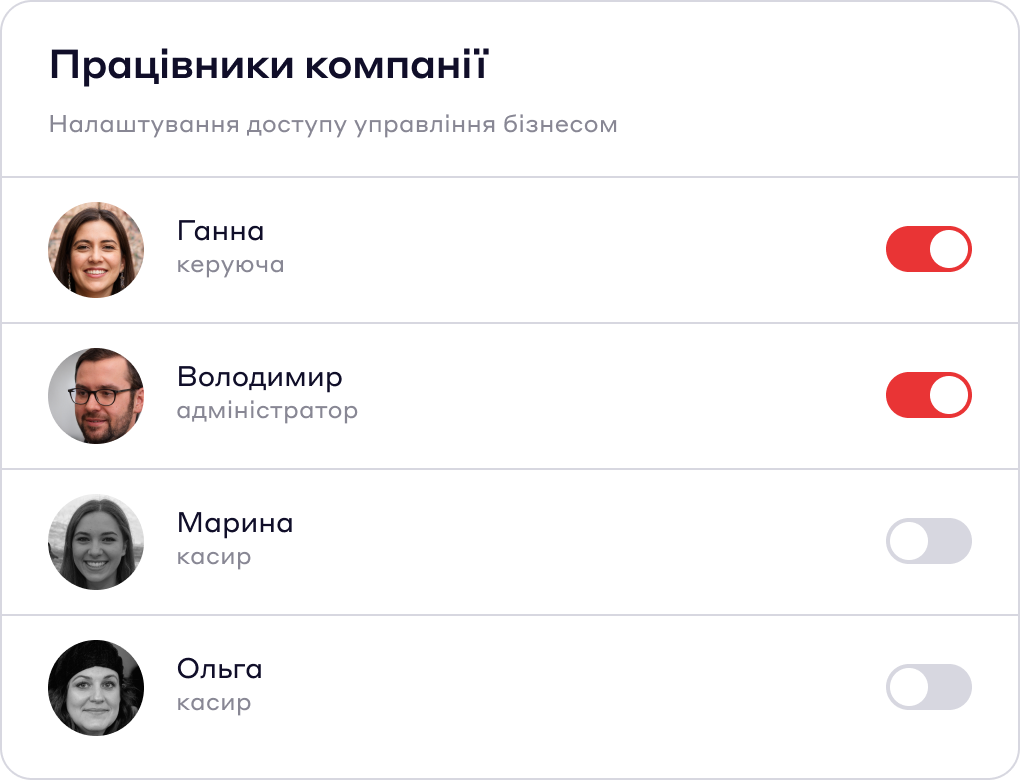The height and width of the screenshot is (780, 1020).
Task: Click Ольга's касир role label
Action: click(211, 702)
